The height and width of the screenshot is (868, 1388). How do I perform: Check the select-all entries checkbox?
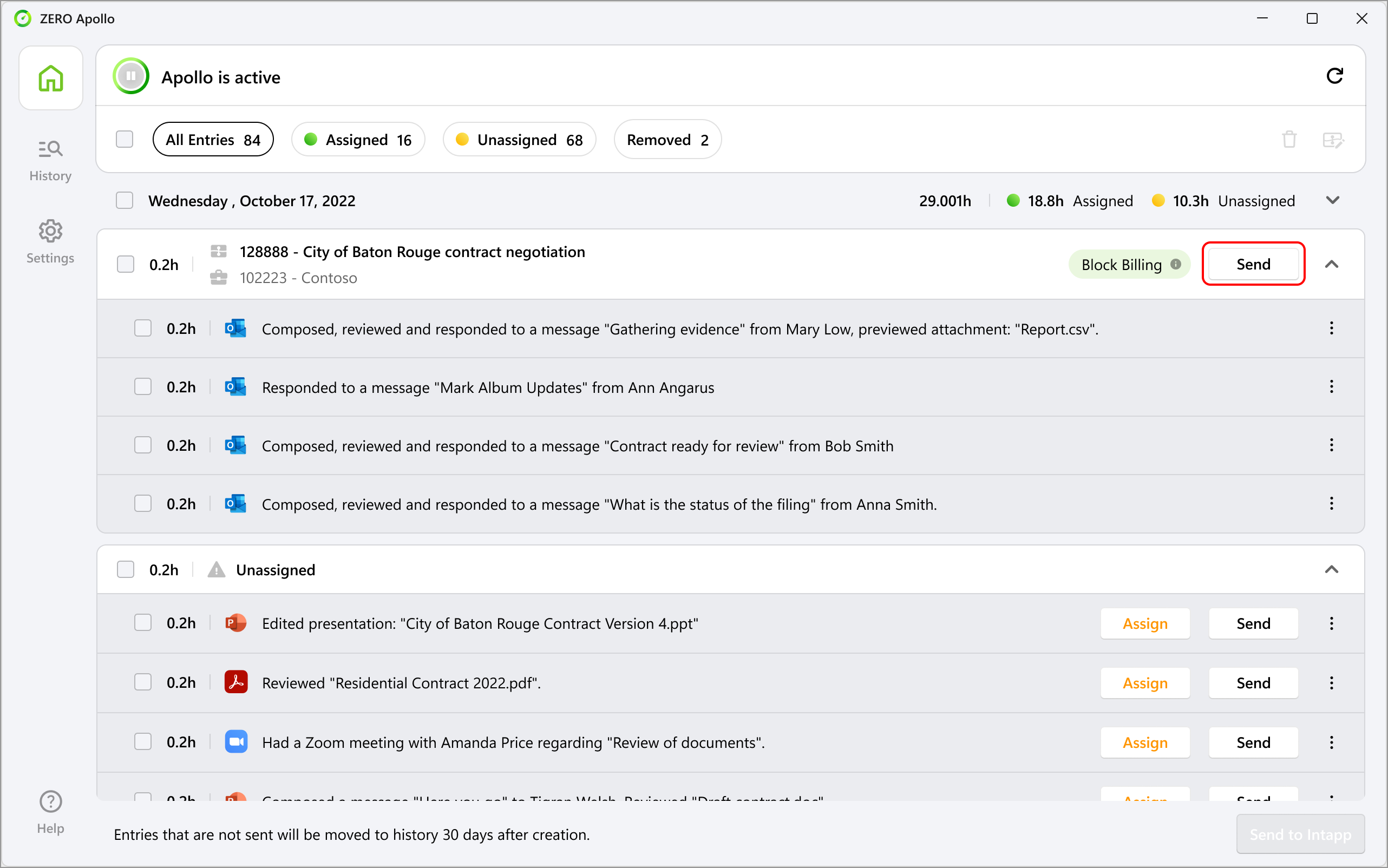[x=124, y=139]
